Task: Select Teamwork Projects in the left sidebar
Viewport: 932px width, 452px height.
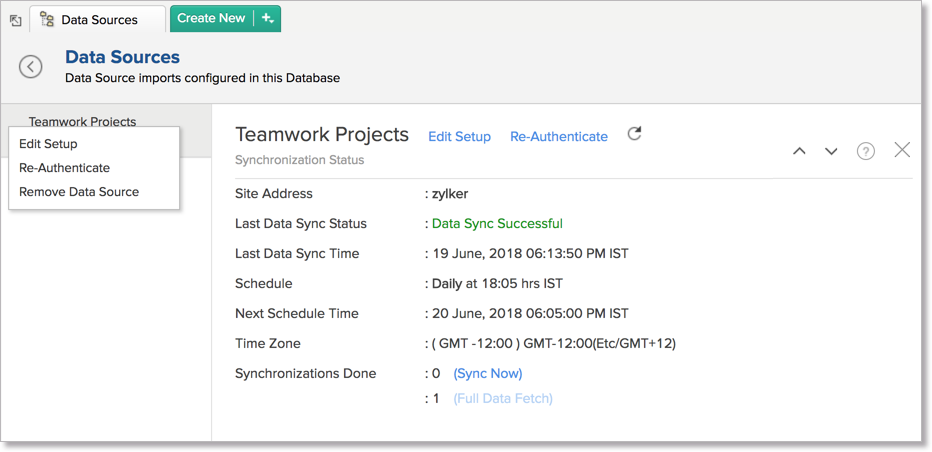Action: [x=83, y=121]
